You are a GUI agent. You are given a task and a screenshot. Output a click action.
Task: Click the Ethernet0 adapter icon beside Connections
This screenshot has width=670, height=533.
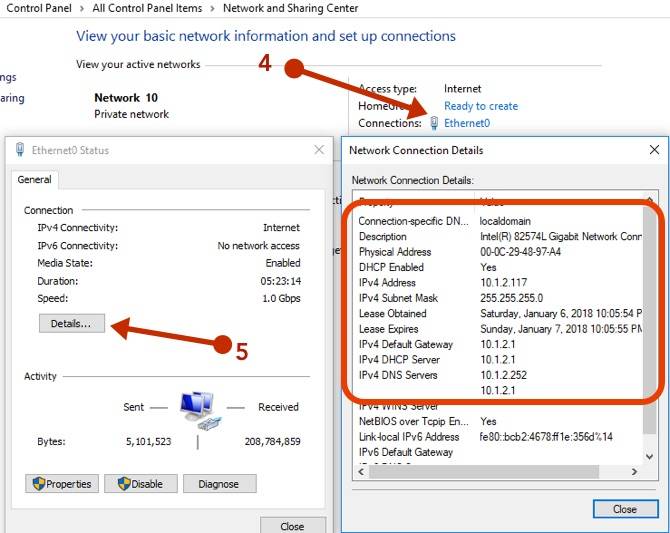click(x=434, y=123)
